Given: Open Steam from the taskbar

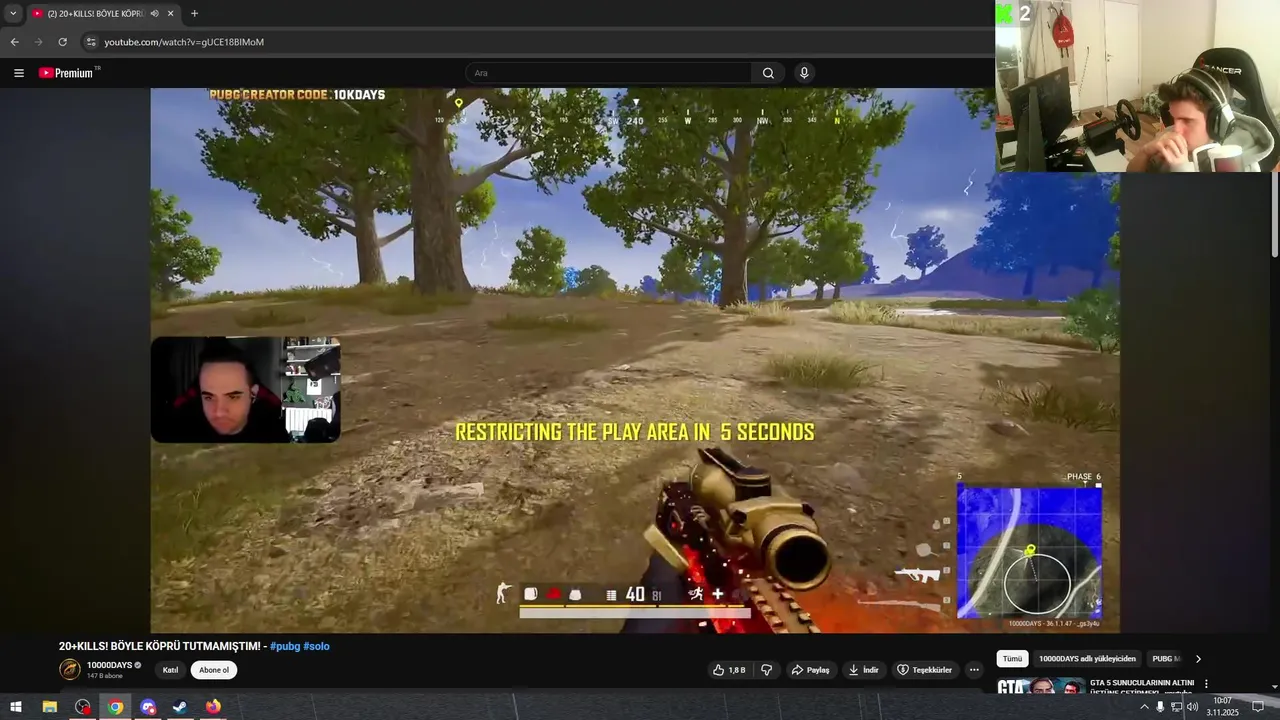Looking at the screenshot, I should pos(180,706).
